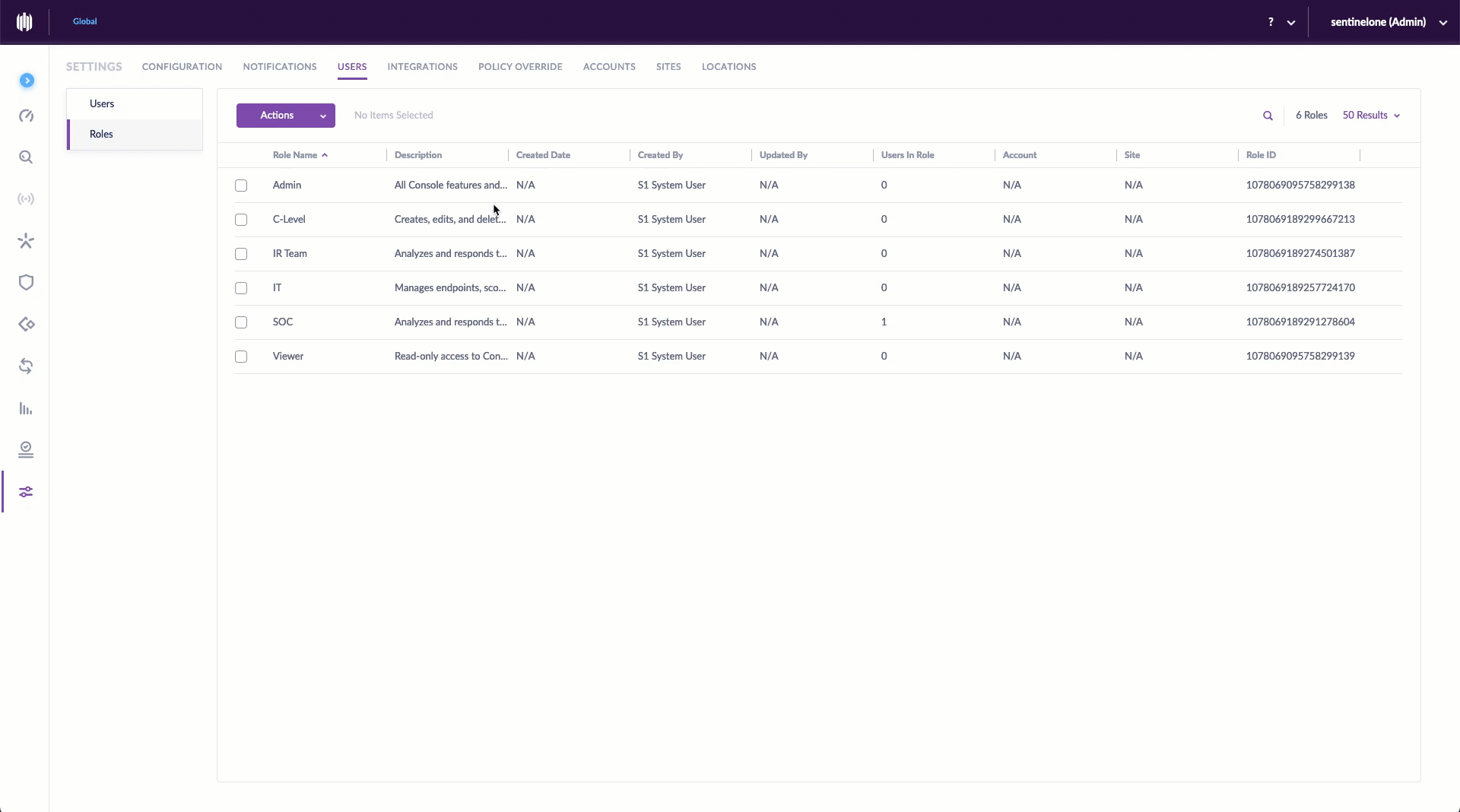This screenshot has width=1460, height=812.
Task: Open the magnifier search icon in sidebar
Action: click(26, 157)
